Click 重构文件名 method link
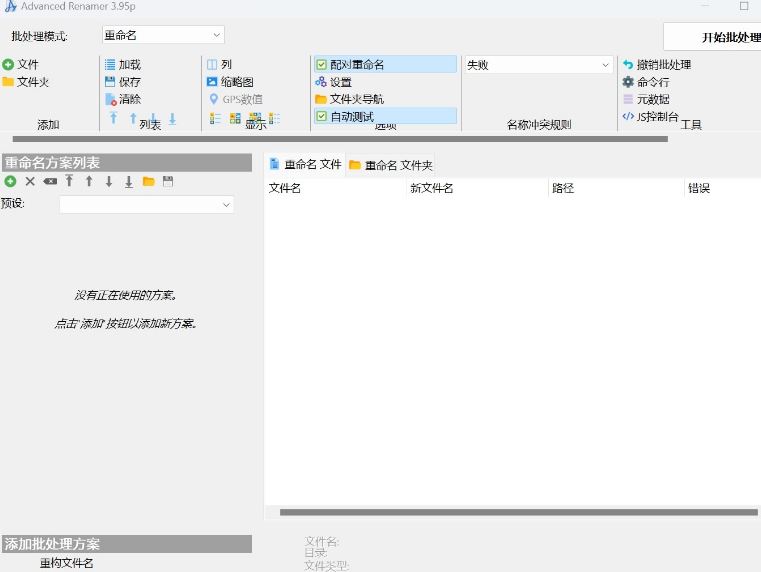 click(66, 563)
